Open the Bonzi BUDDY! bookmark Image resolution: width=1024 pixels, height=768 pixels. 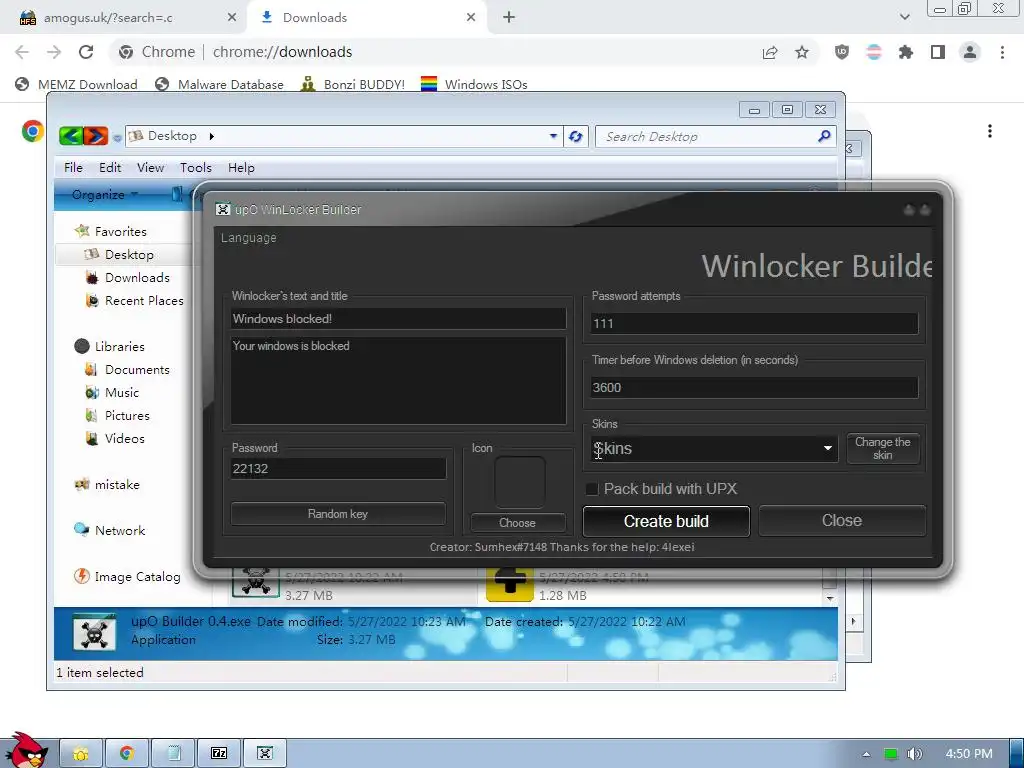(x=353, y=85)
